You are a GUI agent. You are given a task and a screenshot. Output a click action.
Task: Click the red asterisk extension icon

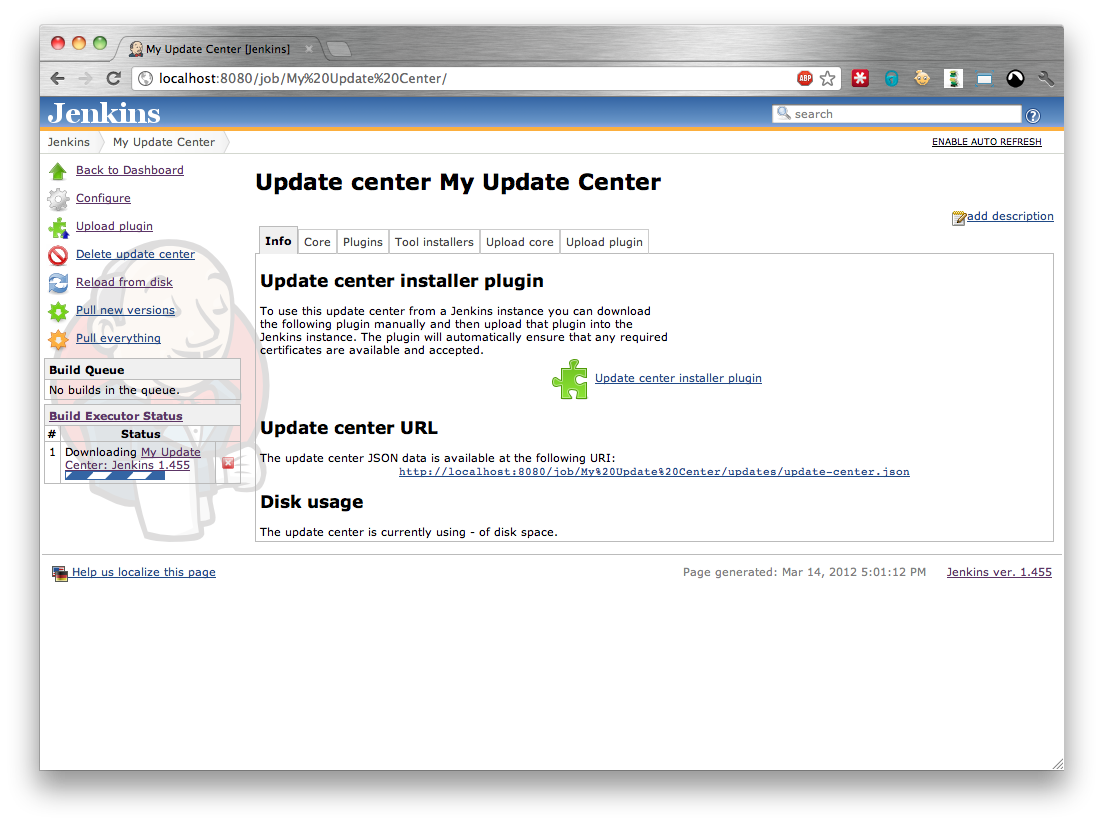click(x=860, y=78)
